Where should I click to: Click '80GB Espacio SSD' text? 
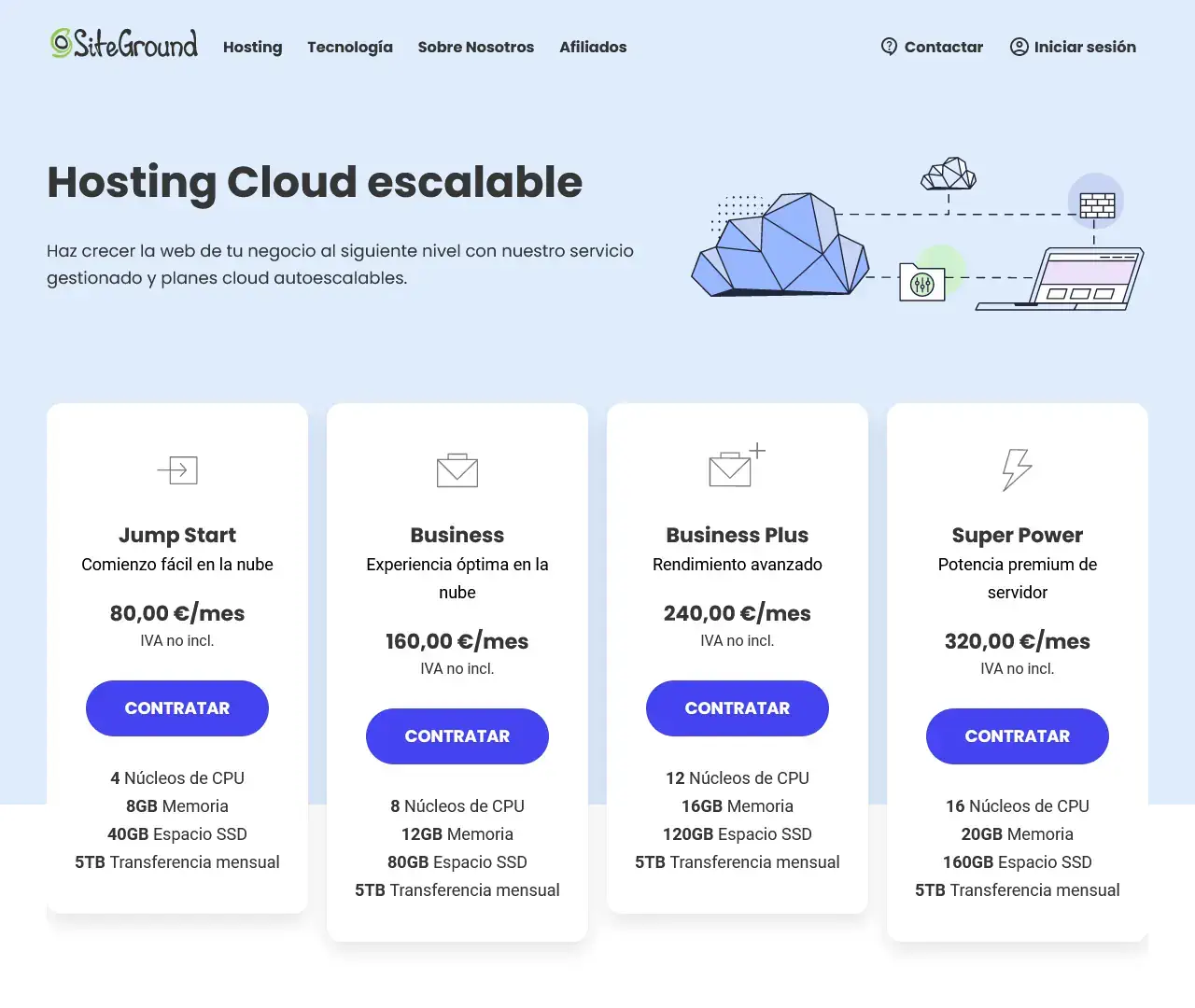coord(457,862)
